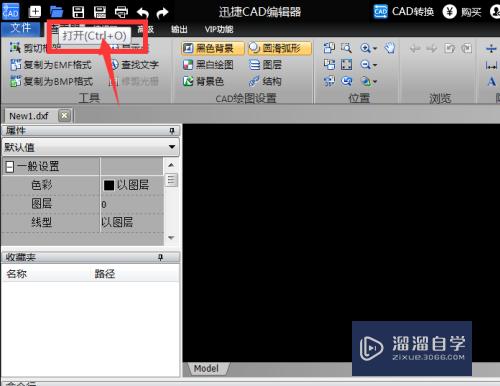Click the third icon in 浏览 group
Viewport: 500px width, 386px height.
(449, 49)
